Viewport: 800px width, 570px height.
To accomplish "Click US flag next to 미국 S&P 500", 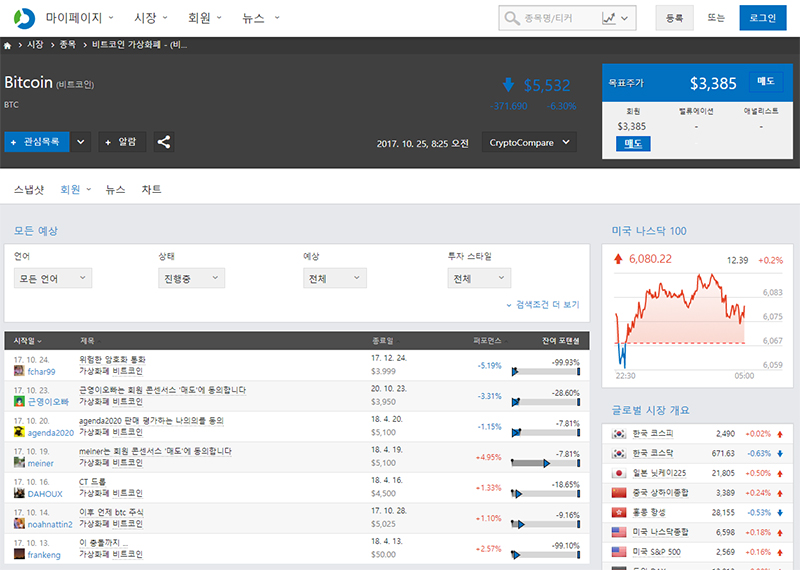I will point(618,552).
